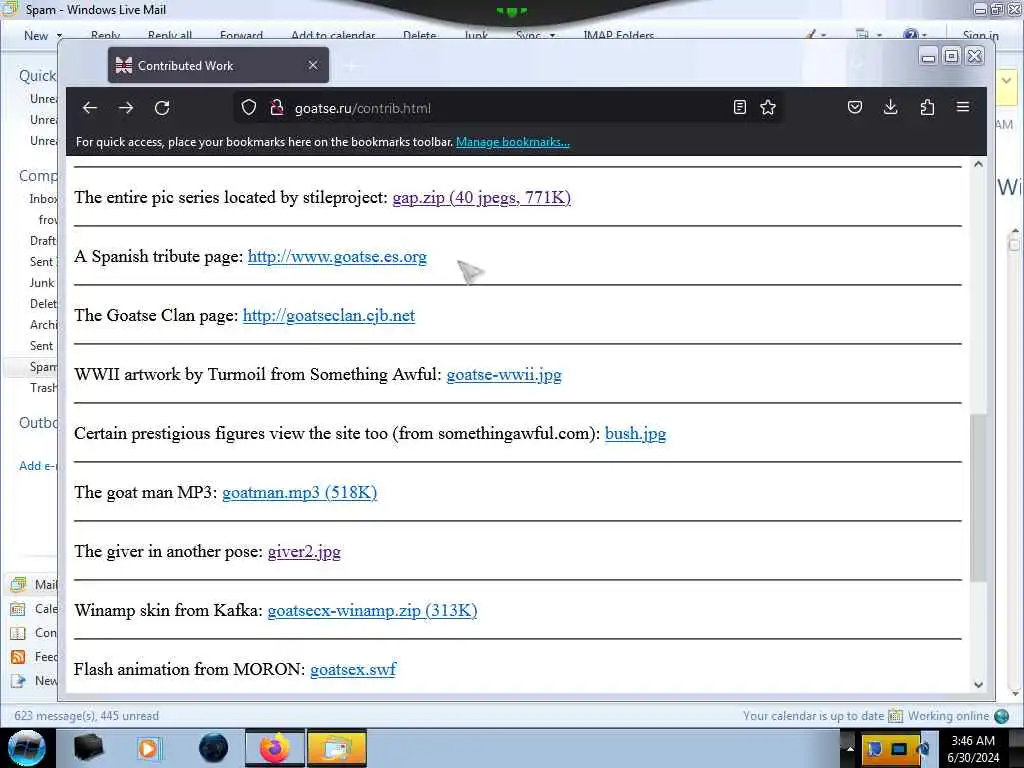Open the goatsecx-winamp.zip (313K) link
This screenshot has height=768, width=1024.
372,610
